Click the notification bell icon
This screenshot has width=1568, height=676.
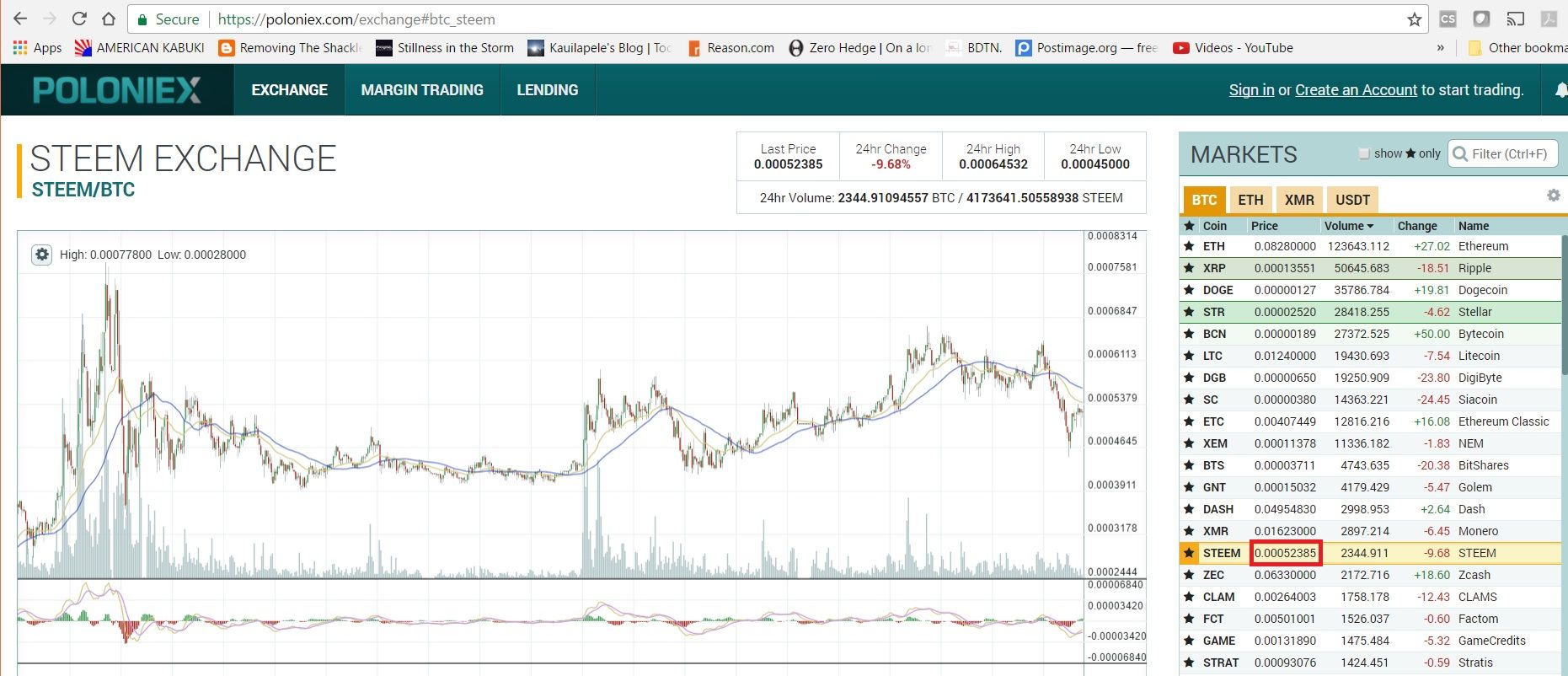click(x=1560, y=90)
